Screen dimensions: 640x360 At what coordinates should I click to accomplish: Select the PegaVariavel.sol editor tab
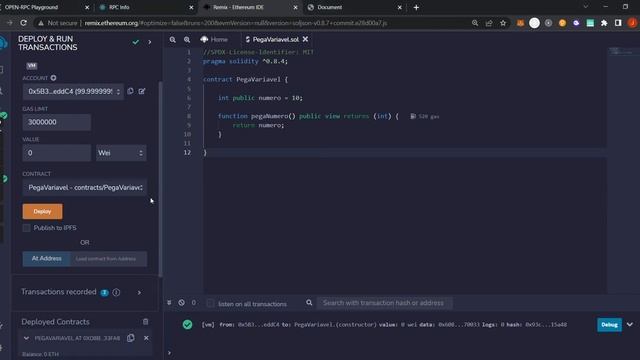[x=272, y=40]
